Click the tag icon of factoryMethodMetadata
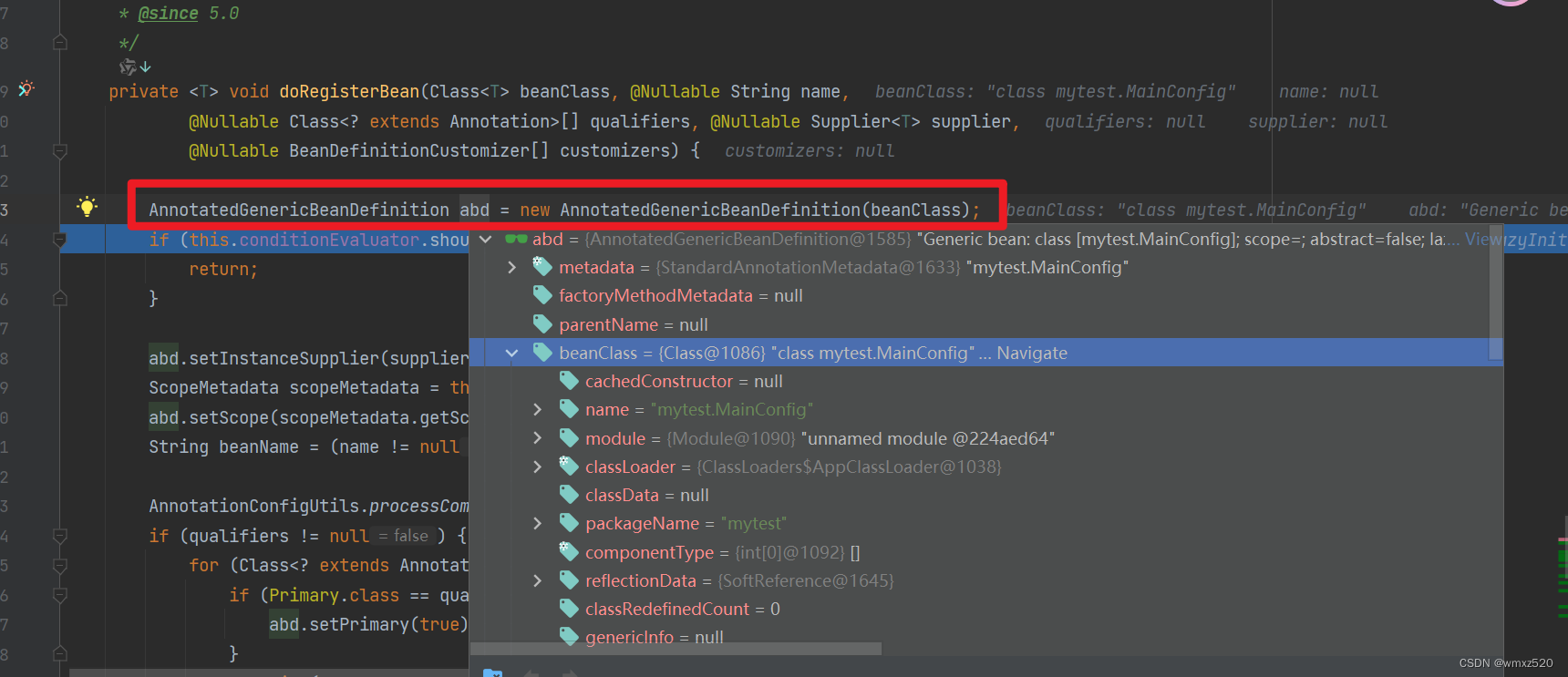Screen dimensions: 1568x677 tap(542, 294)
